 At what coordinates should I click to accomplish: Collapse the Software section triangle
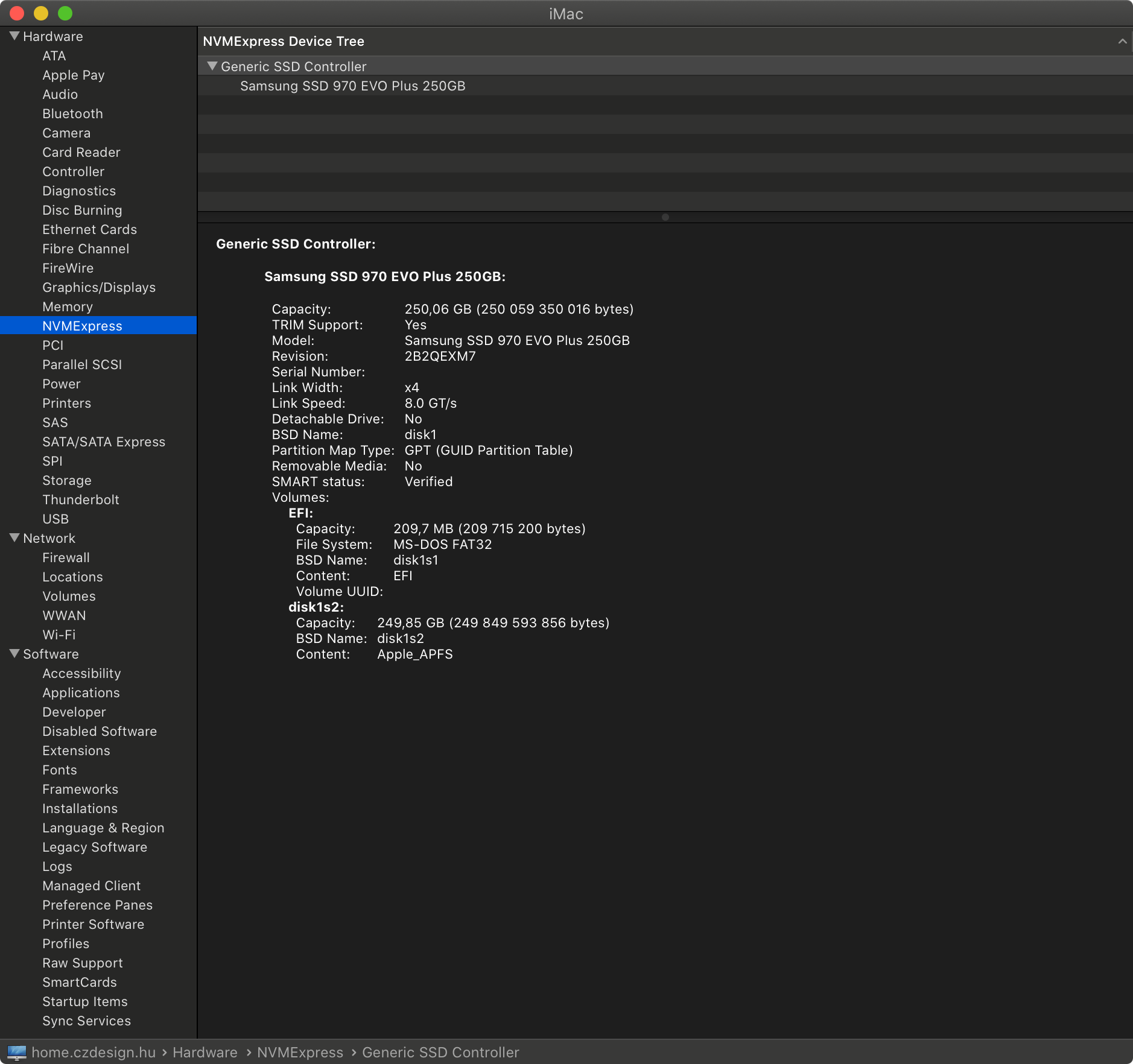click(x=15, y=654)
